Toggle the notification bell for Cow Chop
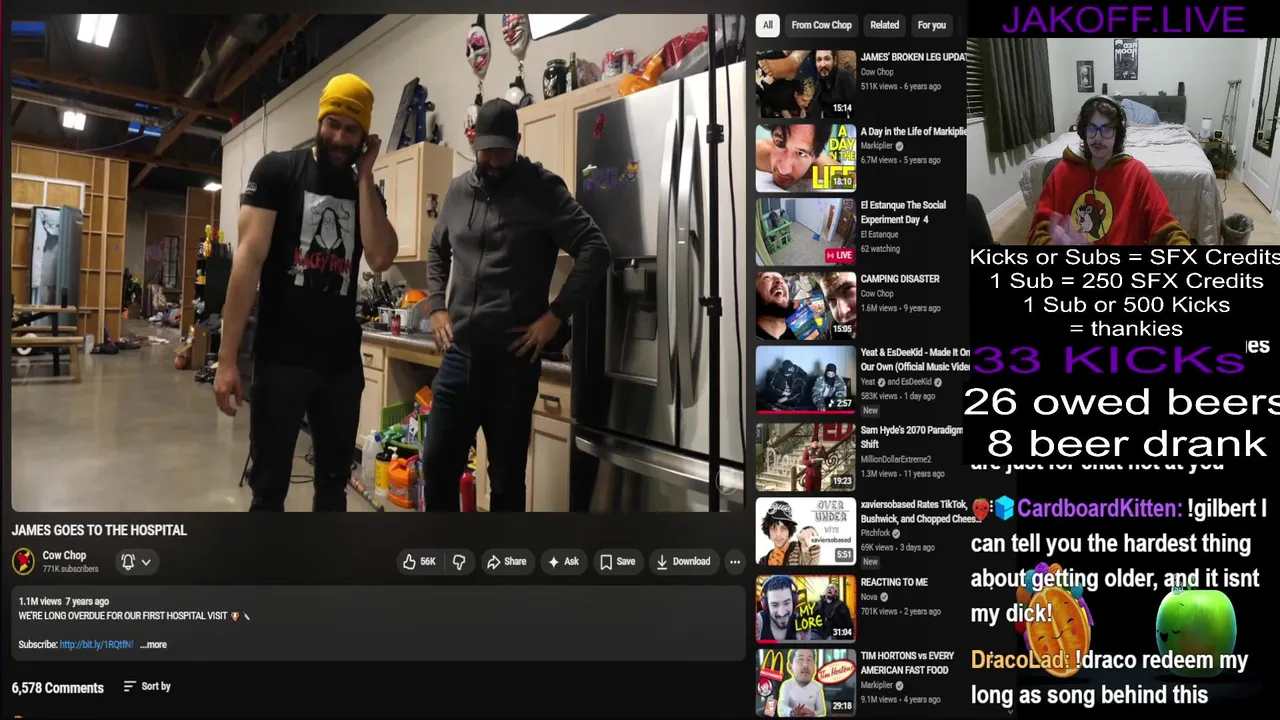 point(128,562)
